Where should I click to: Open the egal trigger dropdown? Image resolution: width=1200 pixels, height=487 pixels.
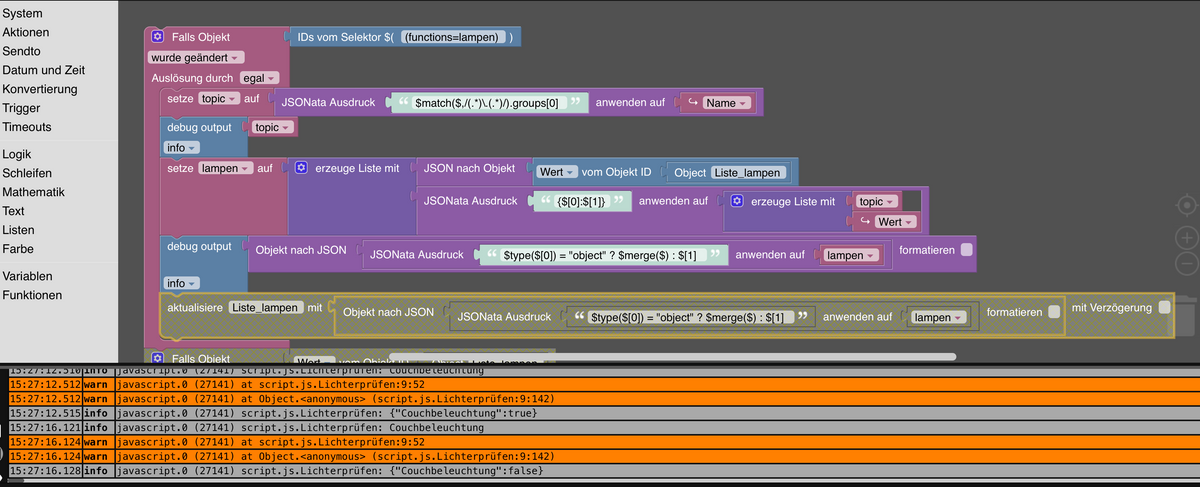(259, 77)
